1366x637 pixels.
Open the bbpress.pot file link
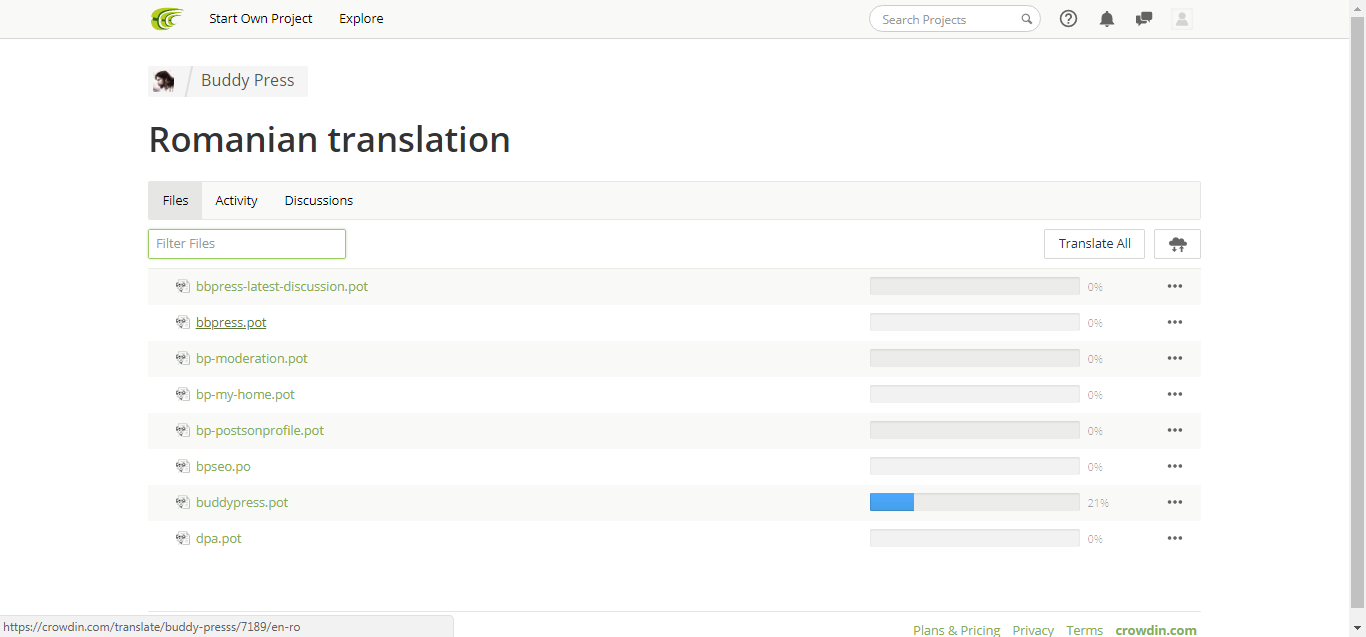[231, 322]
